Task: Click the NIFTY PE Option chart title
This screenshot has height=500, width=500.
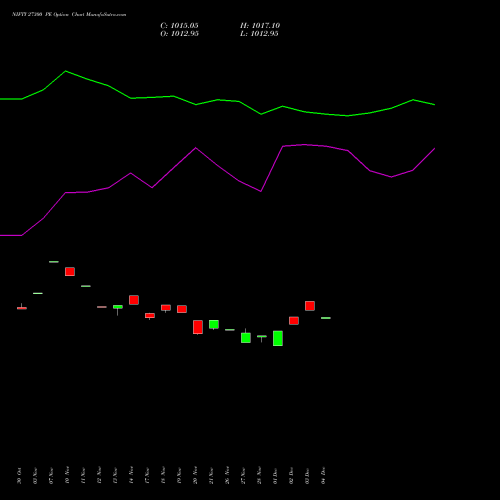Action: click(x=69, y=15)
